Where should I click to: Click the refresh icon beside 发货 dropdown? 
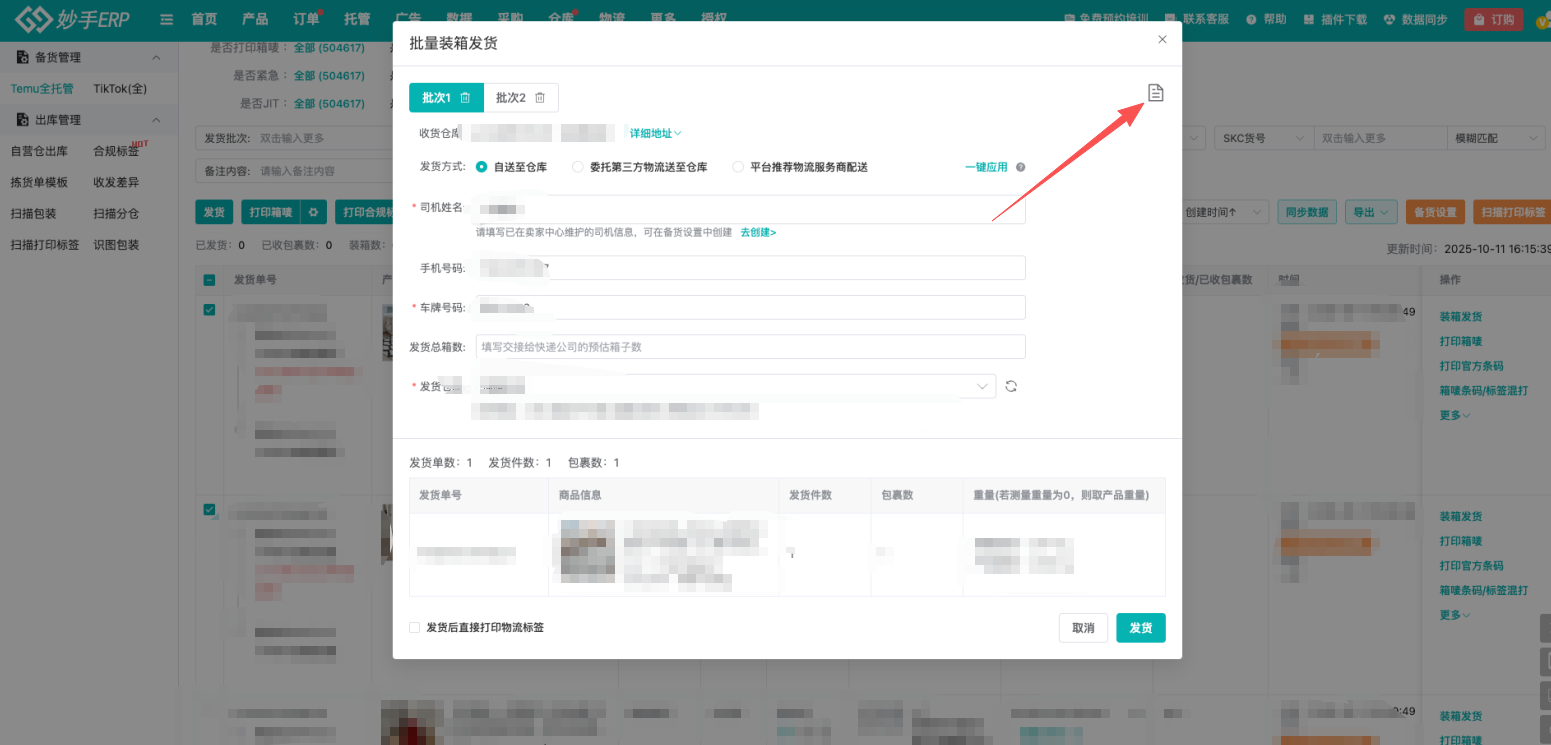tap(1010, 385)
